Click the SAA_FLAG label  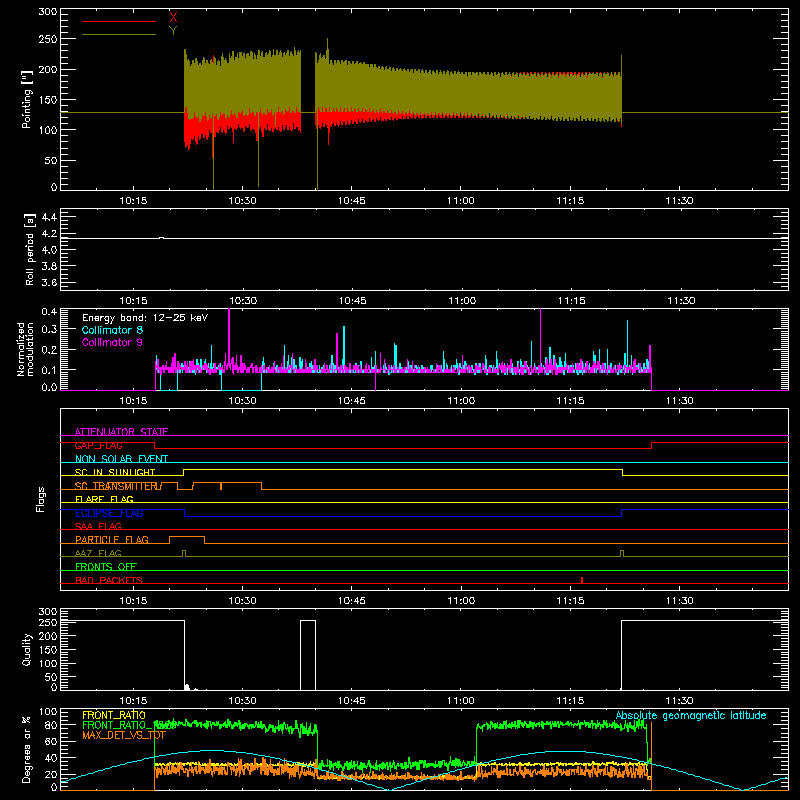click(x=98, y=526)
